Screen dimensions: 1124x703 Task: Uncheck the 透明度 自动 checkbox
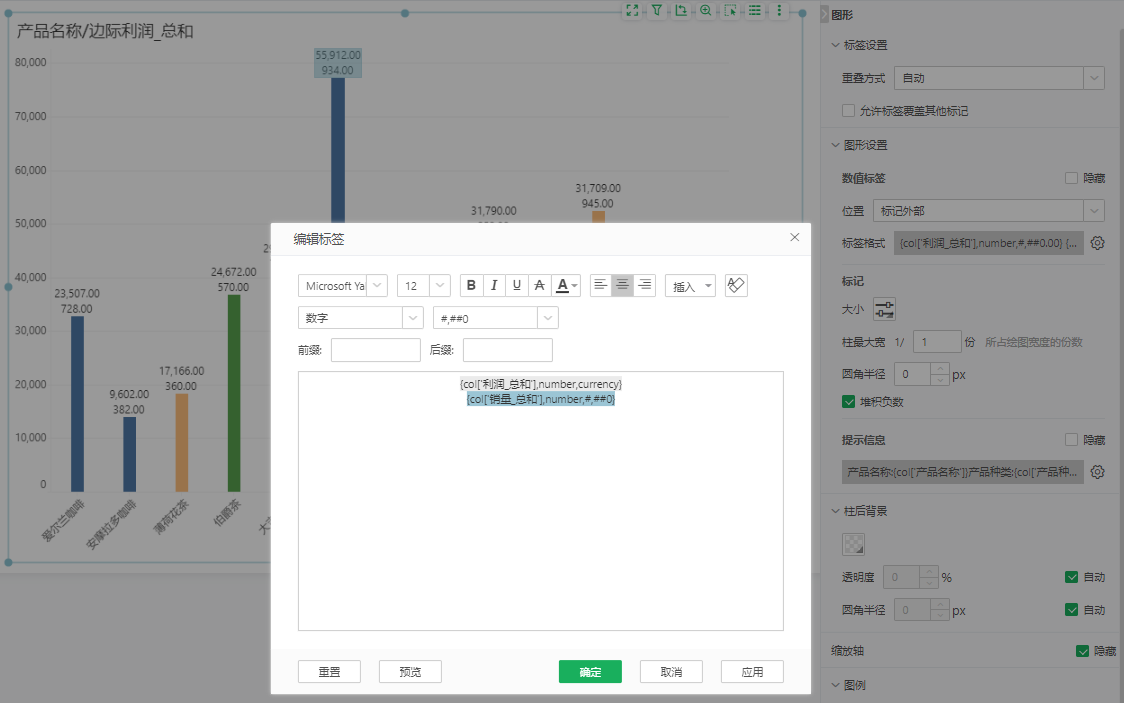[1072, 577]
